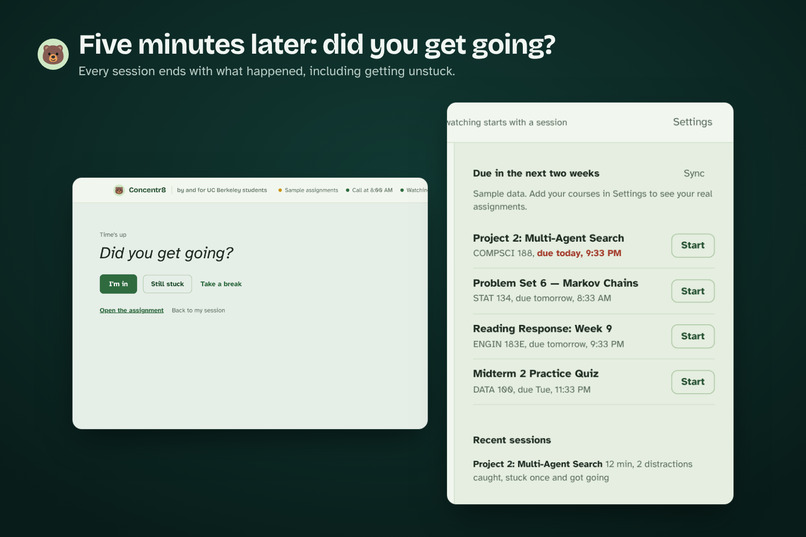Select Take a break
Screen dimensions: 806x537
coord(221,284)
